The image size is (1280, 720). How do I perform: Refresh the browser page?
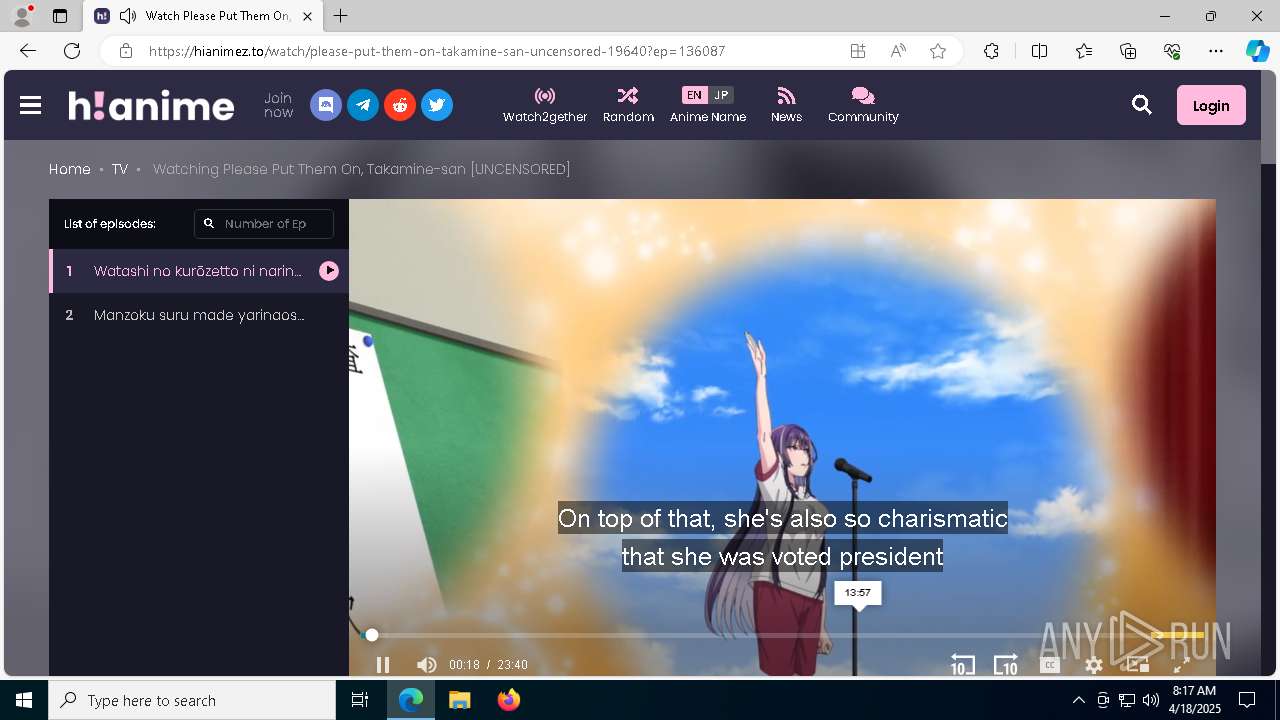72,51
